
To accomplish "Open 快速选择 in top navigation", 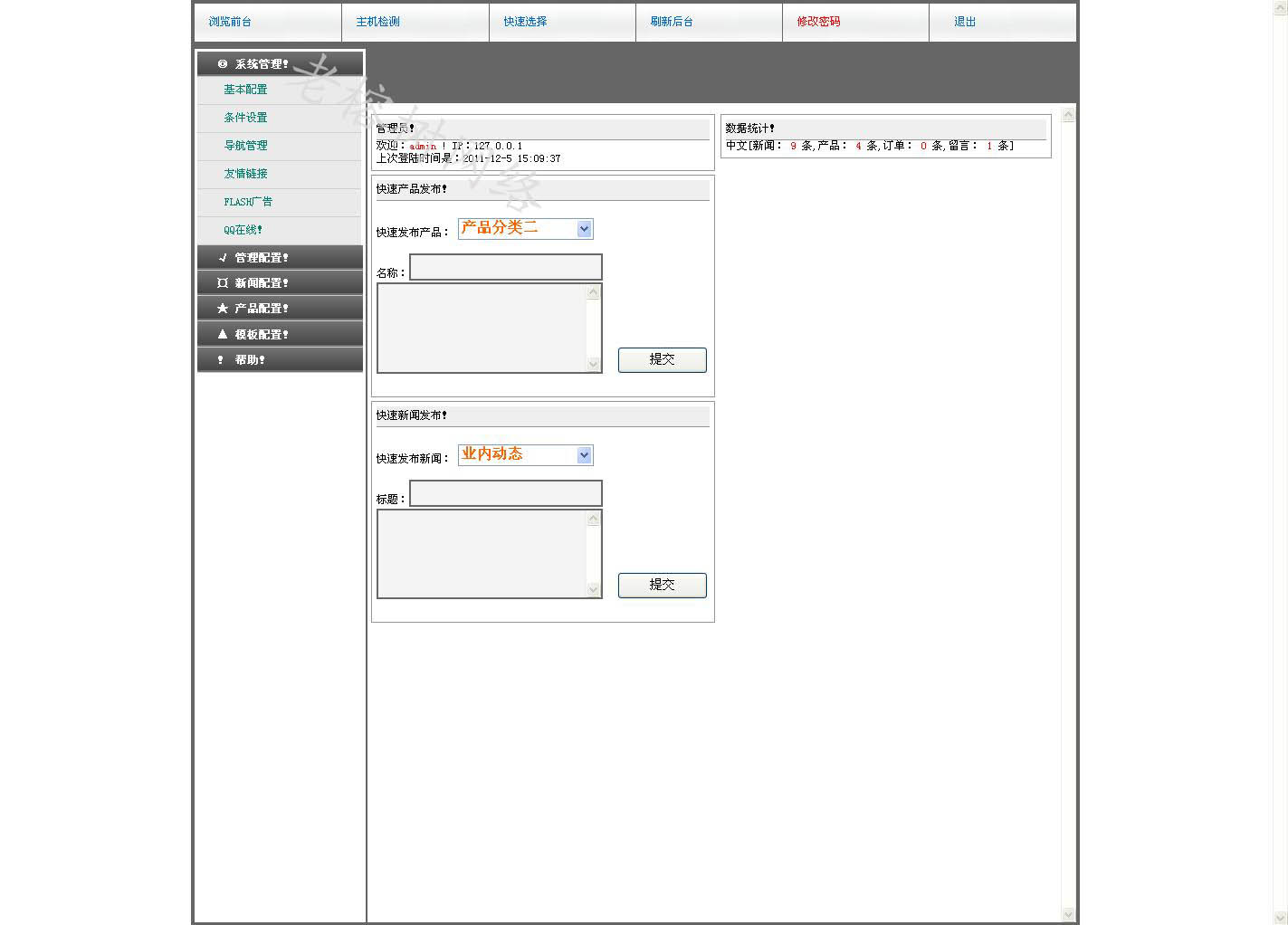I will (x=525, y=22).
